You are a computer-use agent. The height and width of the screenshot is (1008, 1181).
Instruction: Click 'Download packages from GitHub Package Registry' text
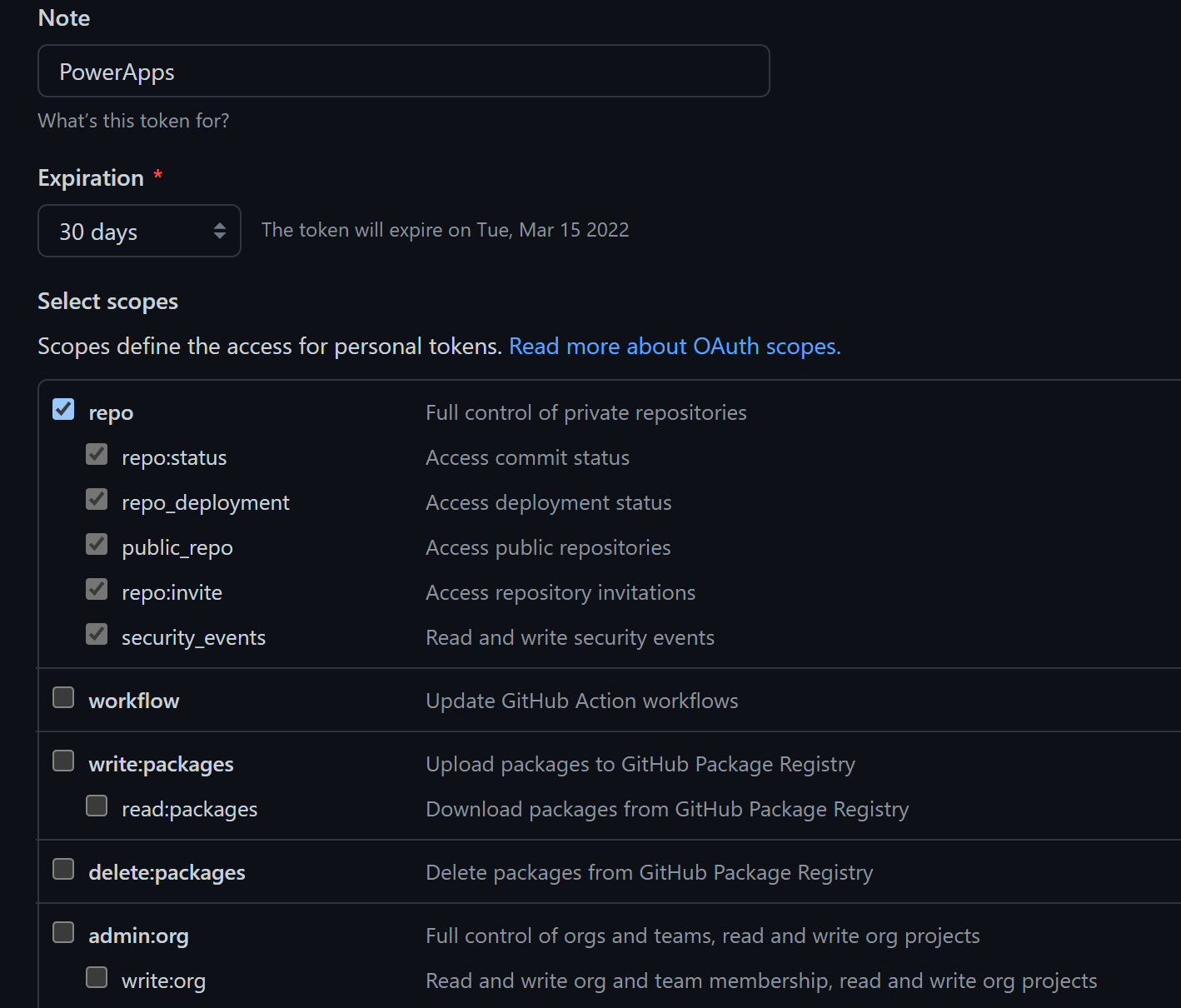(x=667, y=810)
